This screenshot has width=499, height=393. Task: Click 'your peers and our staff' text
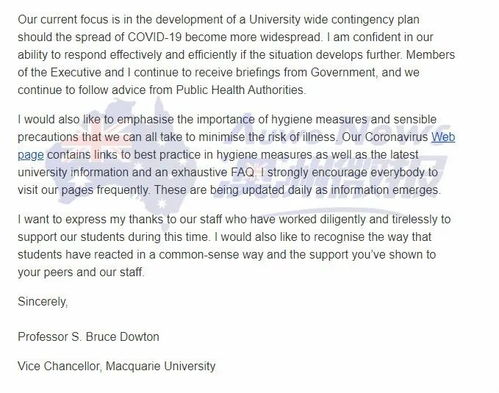tap(80, 272)
